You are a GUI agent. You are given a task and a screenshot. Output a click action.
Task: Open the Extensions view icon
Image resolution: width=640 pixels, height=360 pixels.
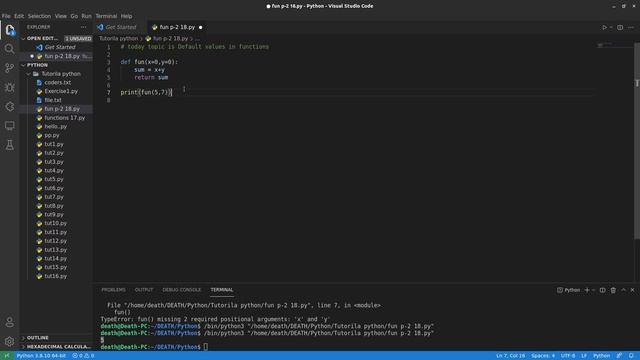pyautogui.click(x=9, y=107)
